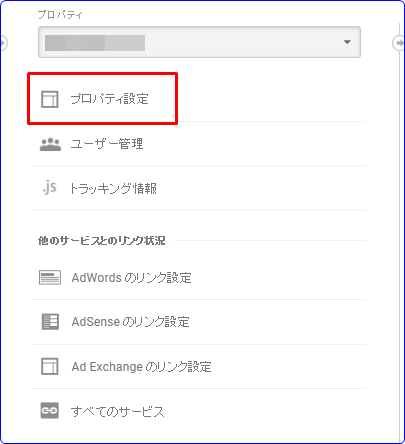Click the left arrow circle at column edge

pyautogui.click(x=3, y=43)
